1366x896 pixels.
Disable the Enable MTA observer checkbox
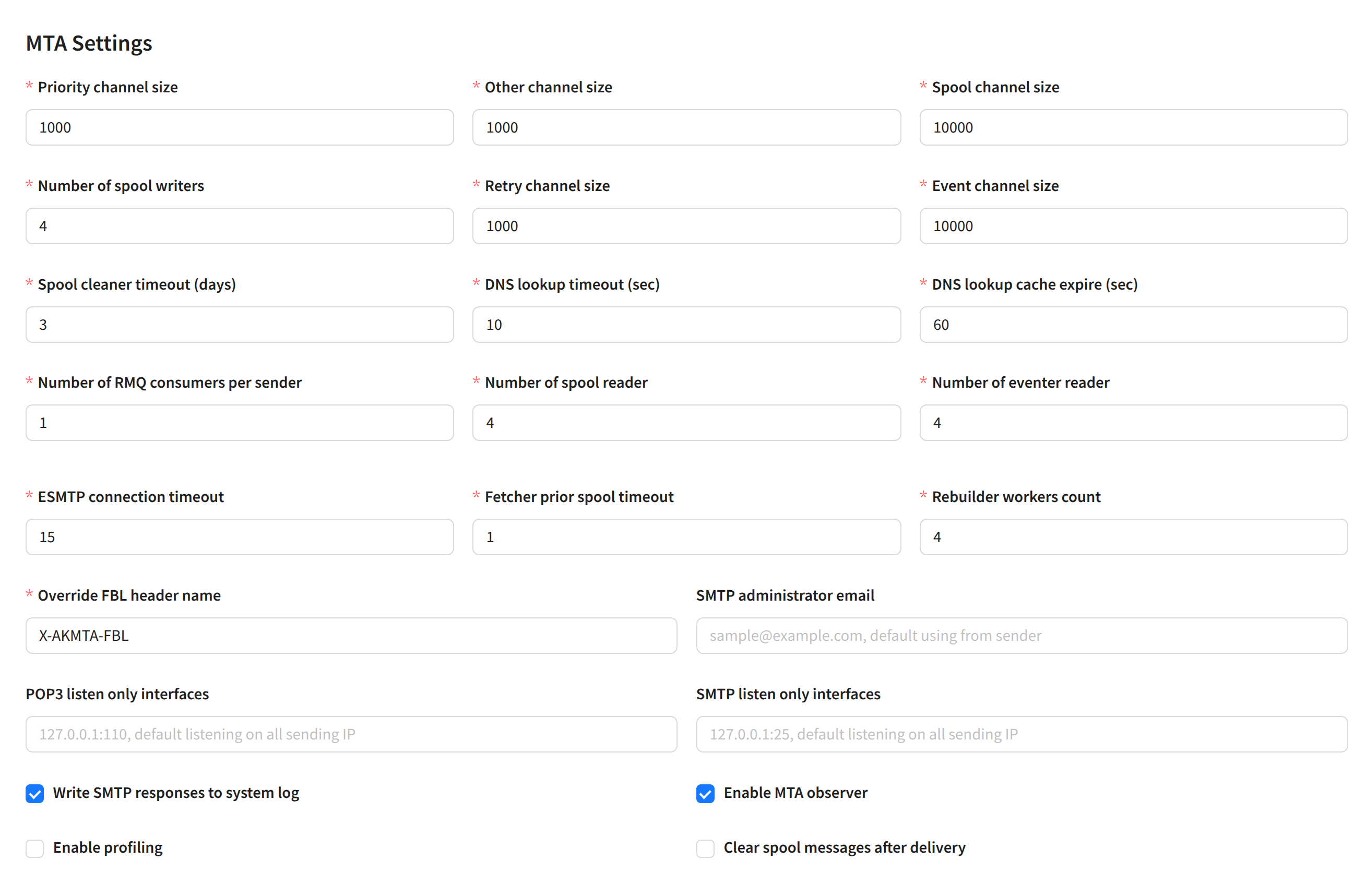pos(705,793)
